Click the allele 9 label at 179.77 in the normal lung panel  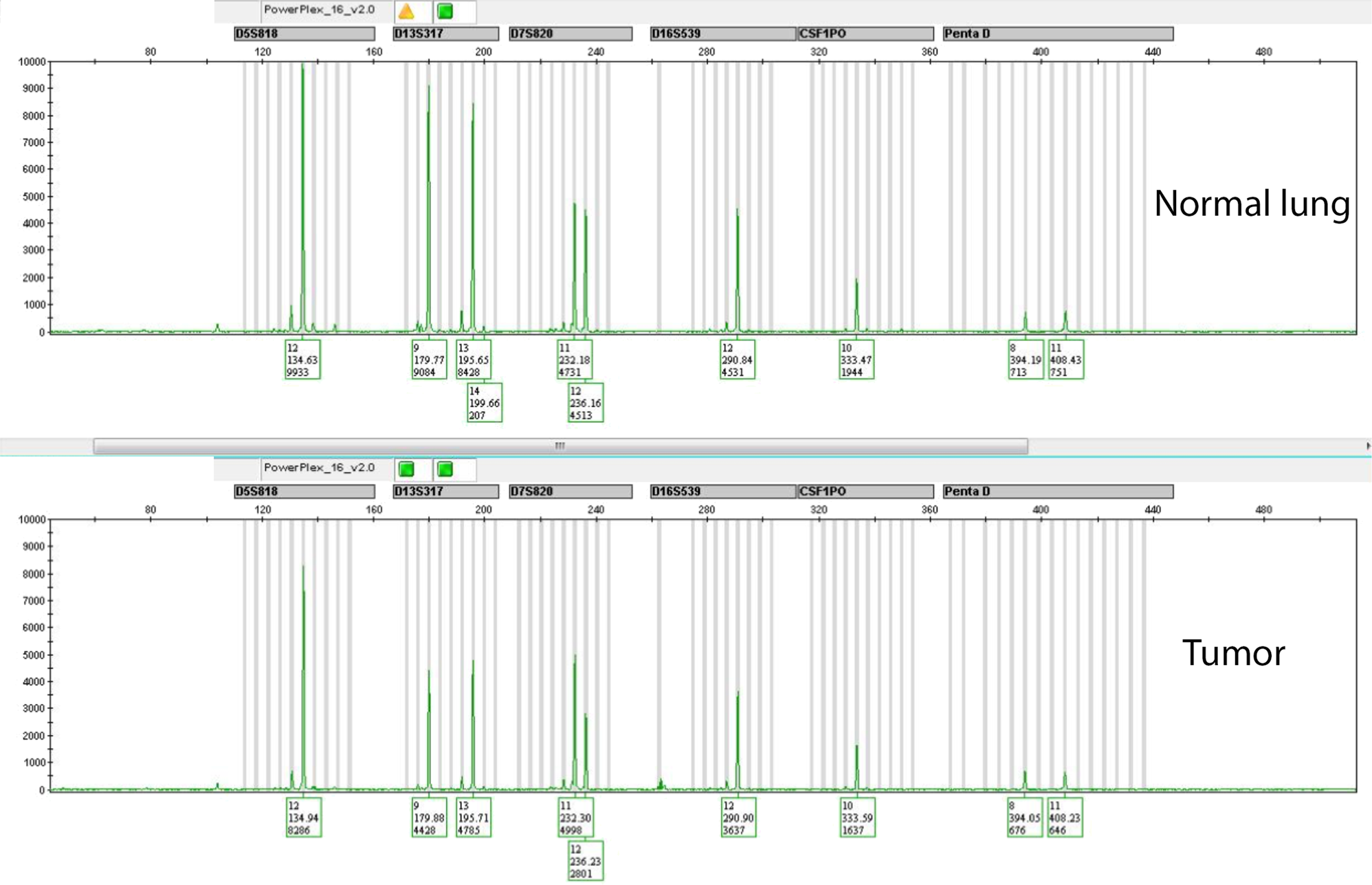[429, 360]
